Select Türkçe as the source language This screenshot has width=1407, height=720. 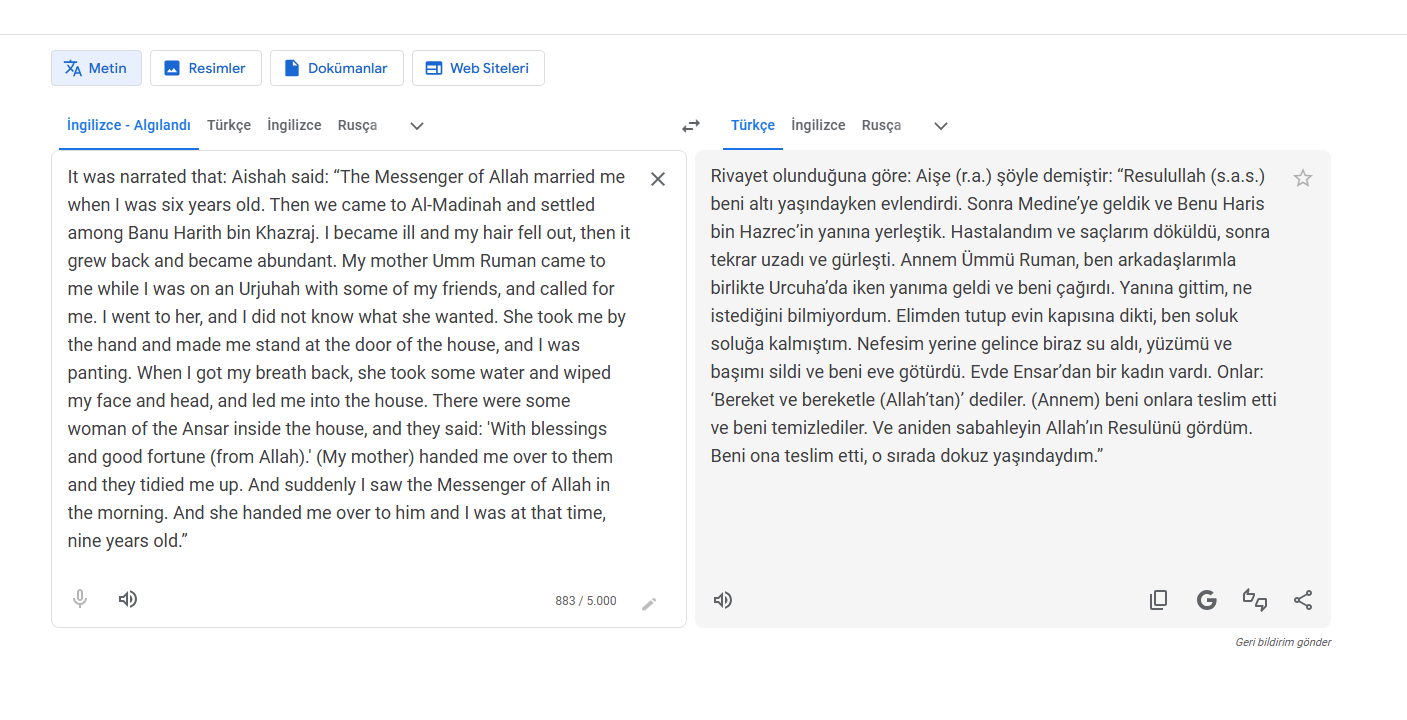pyautogui.click(x=229, y=125)
